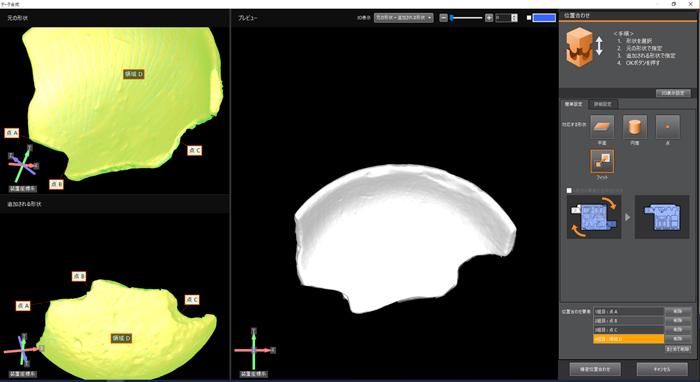Toggle the white checkbox beside the blue swatch
This screenshot has height=382, width=700.
coord(529,18)
